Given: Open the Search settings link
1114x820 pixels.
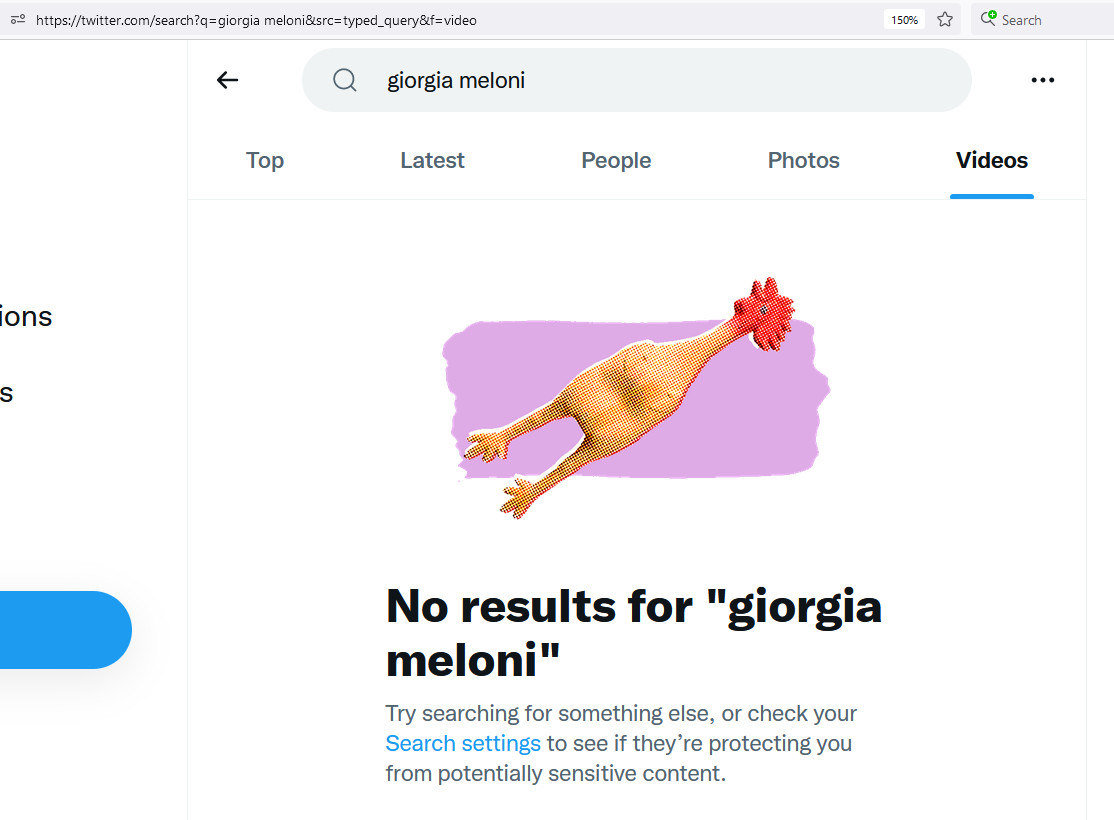Looking at the screenshot, I should tap(463, 743).
